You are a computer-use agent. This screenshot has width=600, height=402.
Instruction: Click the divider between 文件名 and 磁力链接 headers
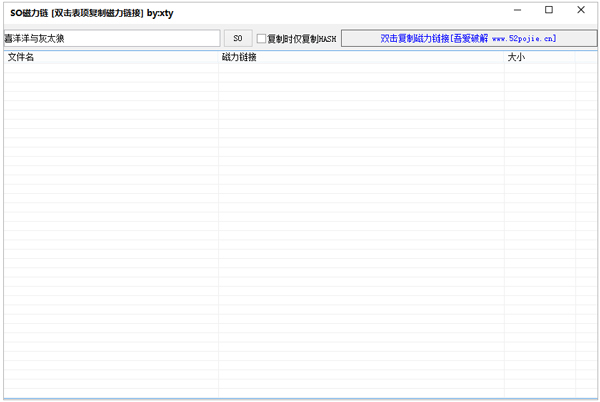point(218,57)
